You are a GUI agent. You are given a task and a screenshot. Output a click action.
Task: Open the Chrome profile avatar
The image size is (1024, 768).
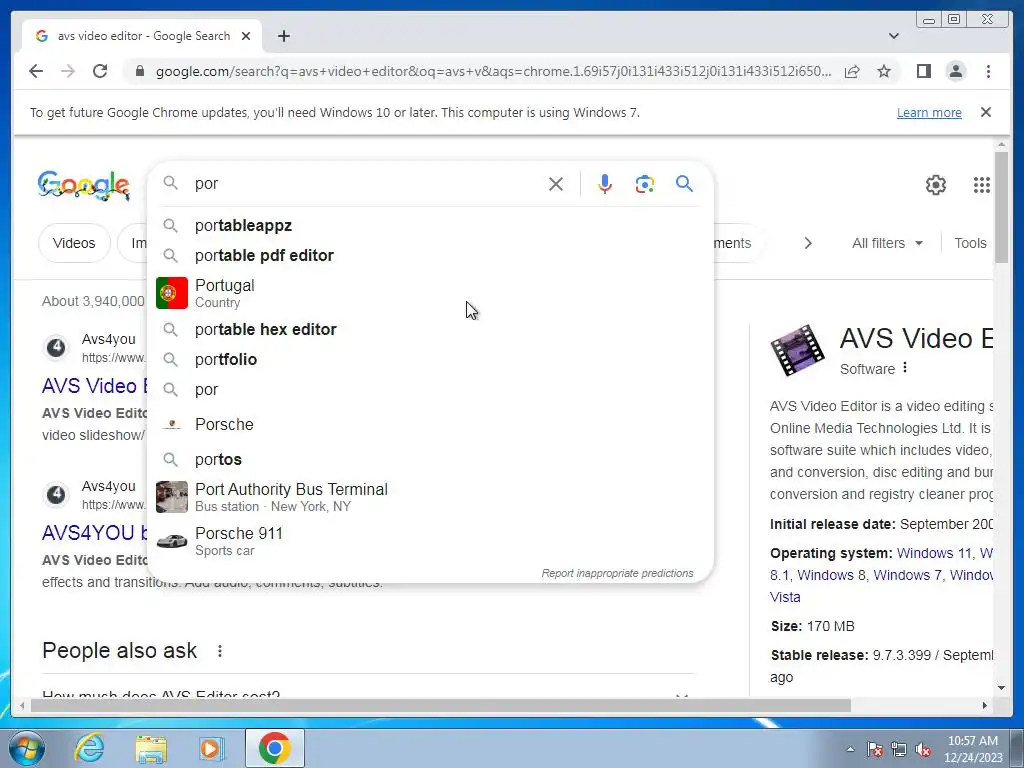pos(956,71)
